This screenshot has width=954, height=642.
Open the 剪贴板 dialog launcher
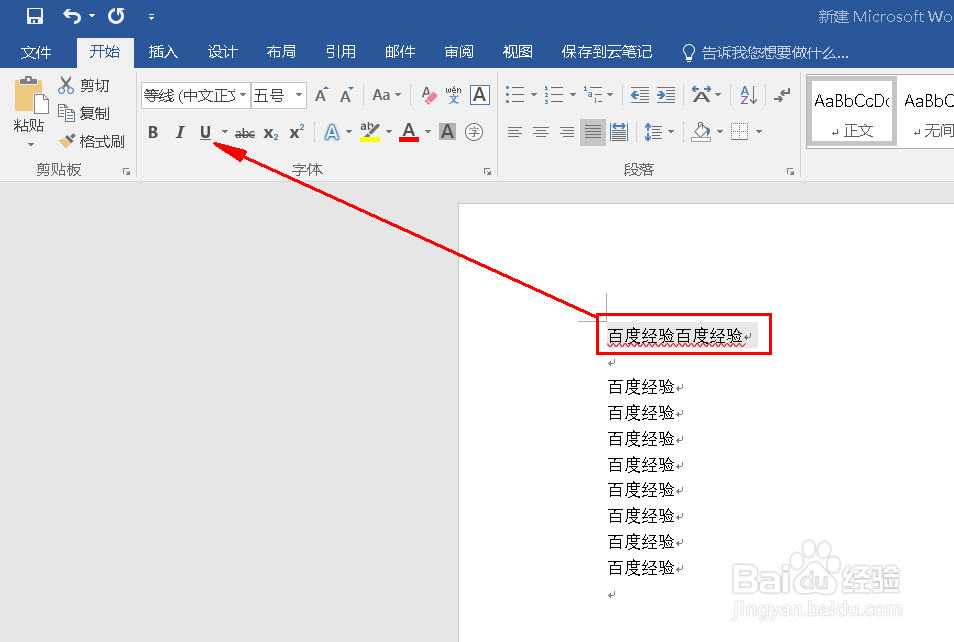pos(127,172)
